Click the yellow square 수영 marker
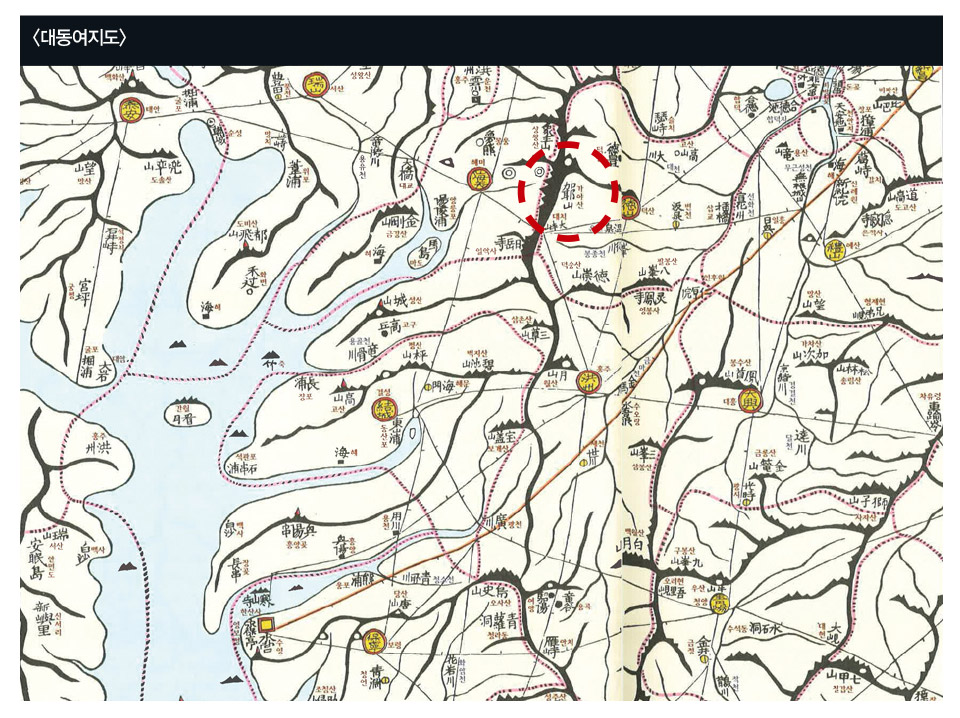 pyautogui.click(x=267, y=625)
